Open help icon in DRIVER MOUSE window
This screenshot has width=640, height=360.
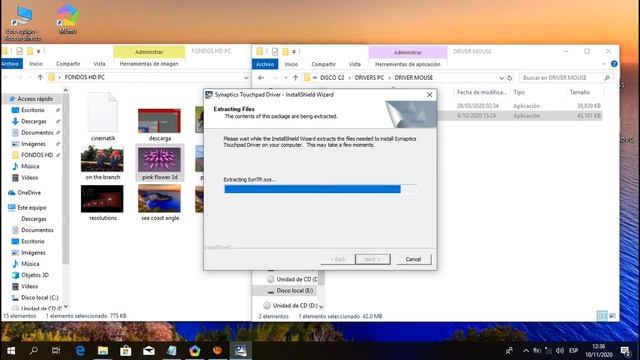click(614, 64)
